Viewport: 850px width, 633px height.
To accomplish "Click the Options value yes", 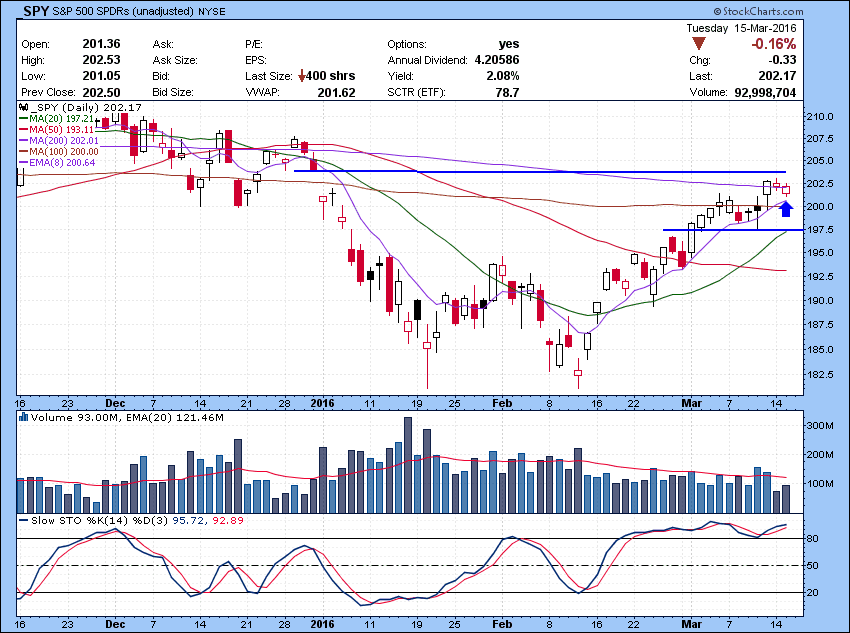I will click(508, 44).
